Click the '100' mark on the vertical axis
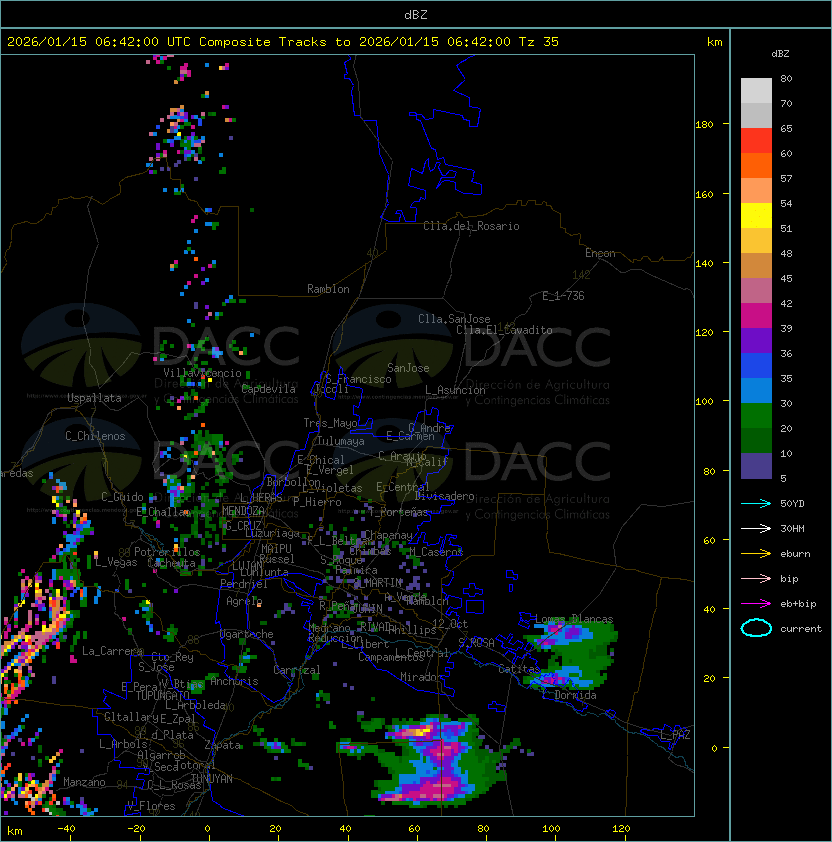This screenshot has height=842, width=832. pyautogui.click(x=704, y=401)
